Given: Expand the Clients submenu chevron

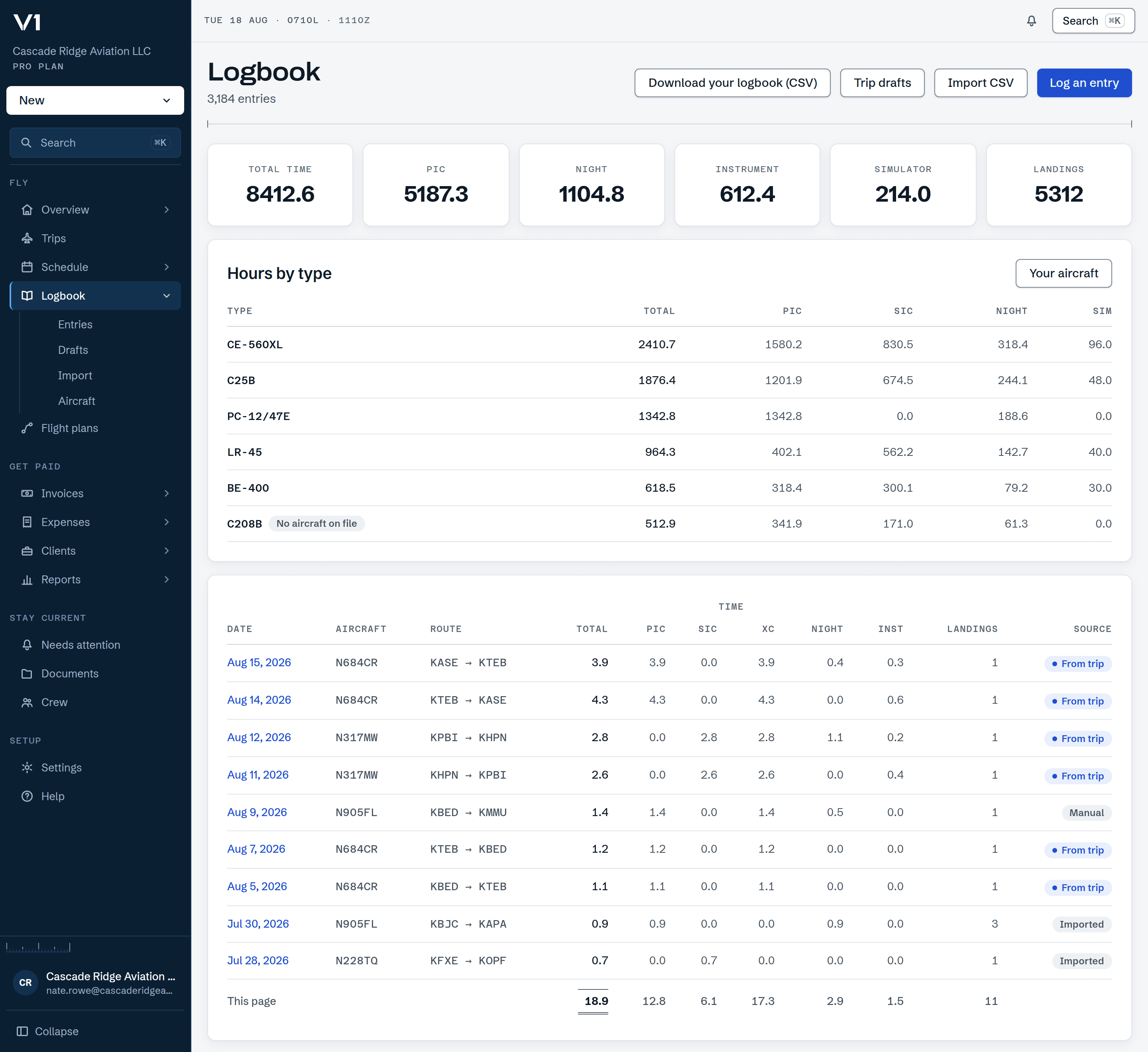Looking at the screenshot, I should coord(166,551).
